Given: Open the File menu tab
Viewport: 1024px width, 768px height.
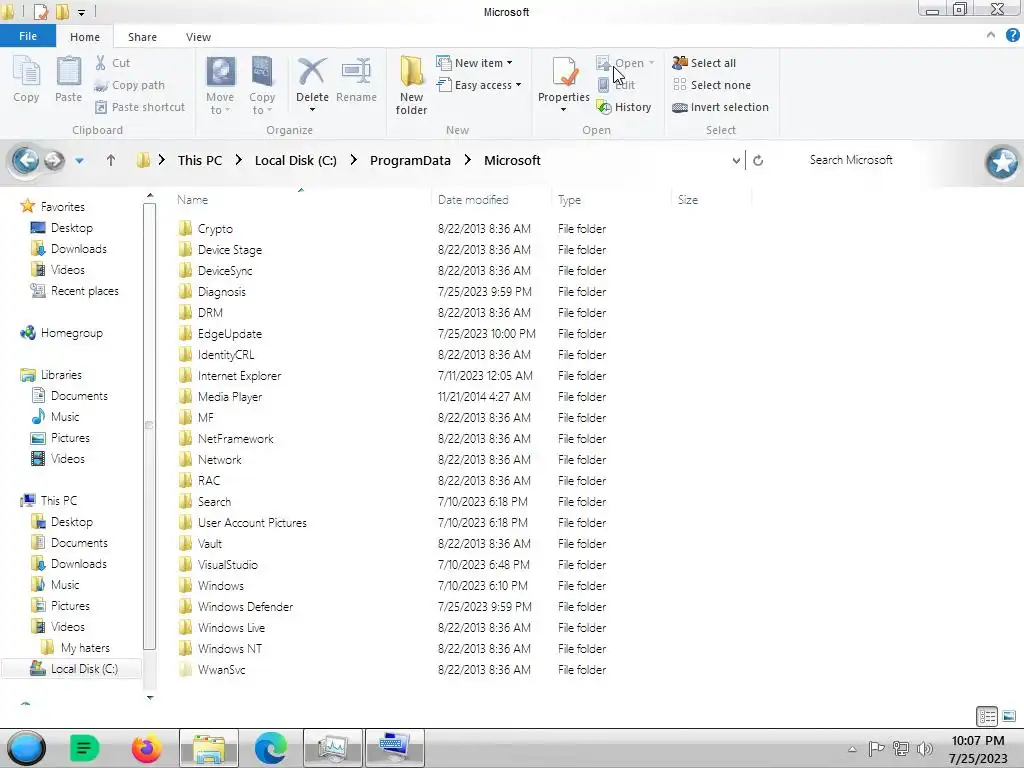Looking at the screenshot, I should click(28, 36).
